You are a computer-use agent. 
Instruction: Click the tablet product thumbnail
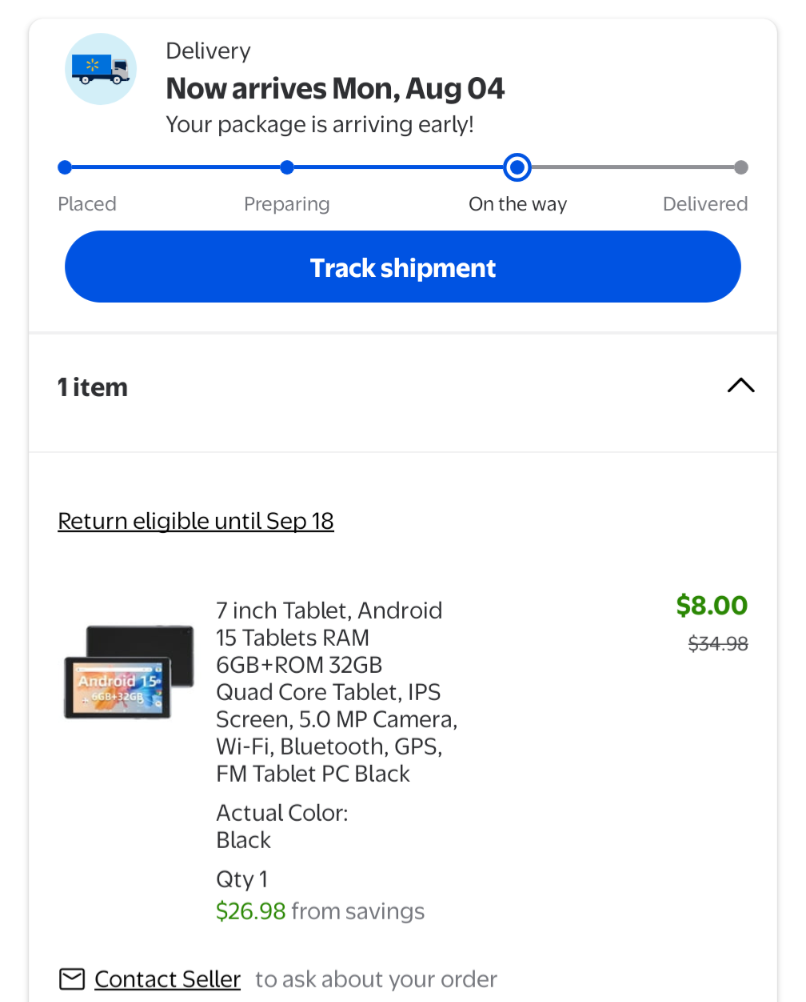tap(128, 671)
